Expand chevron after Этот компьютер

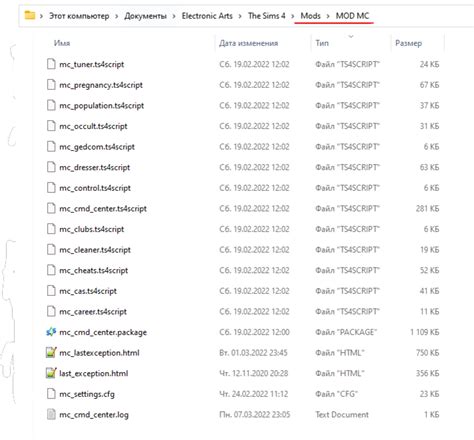pyautogui.click(x=116, y=16)
